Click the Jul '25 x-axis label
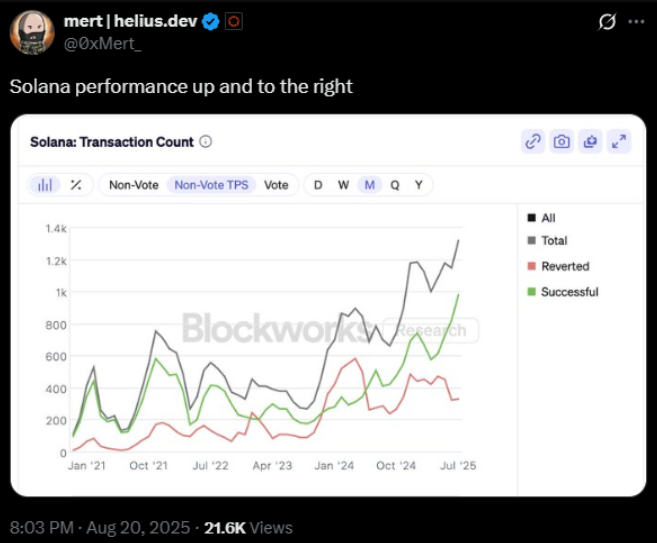Image resolution: width=657 pixels, height=543 pixels. click(x=458, y=465)
